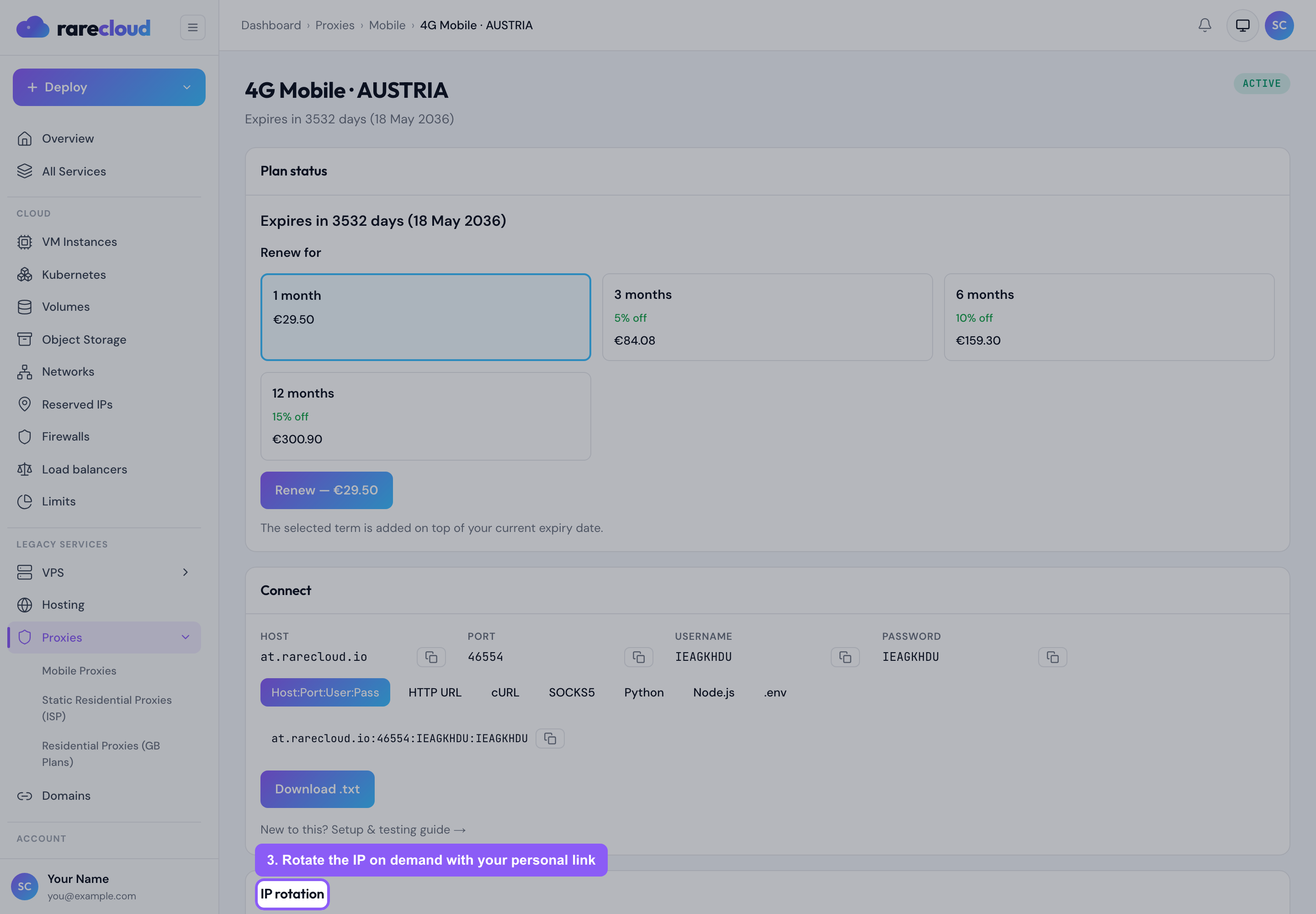Viewport: 1316px width, 914px height.
Task: Select the 1 month renewal option
Action: point(425,317)
